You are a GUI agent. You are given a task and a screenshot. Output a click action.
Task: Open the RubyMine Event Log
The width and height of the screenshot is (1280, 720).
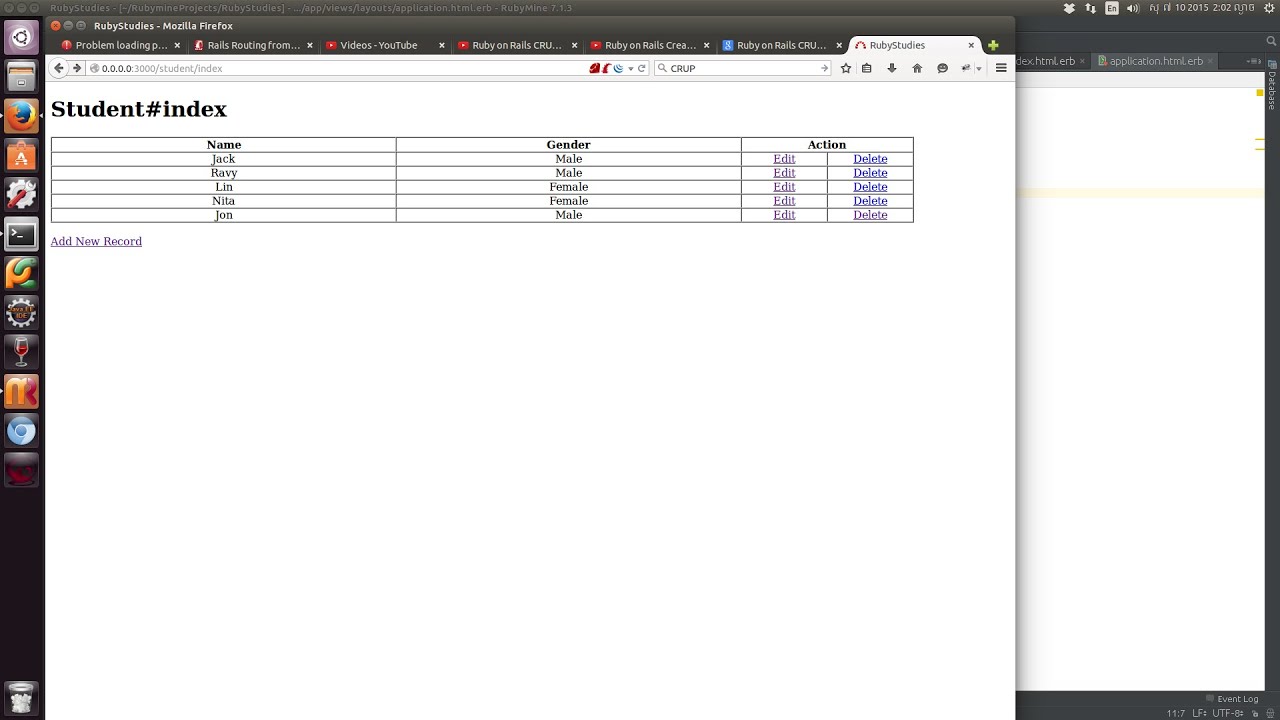pos(1232,699)
